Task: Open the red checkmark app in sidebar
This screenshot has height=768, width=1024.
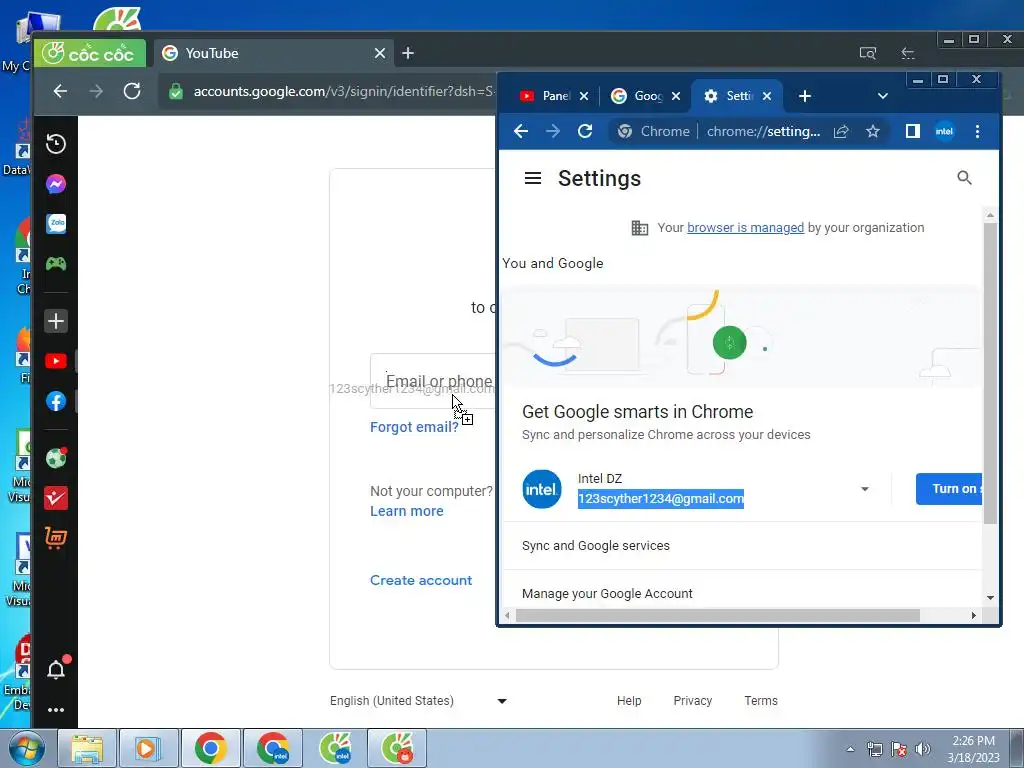Action: pyautogui.click(x=56, y=498)
